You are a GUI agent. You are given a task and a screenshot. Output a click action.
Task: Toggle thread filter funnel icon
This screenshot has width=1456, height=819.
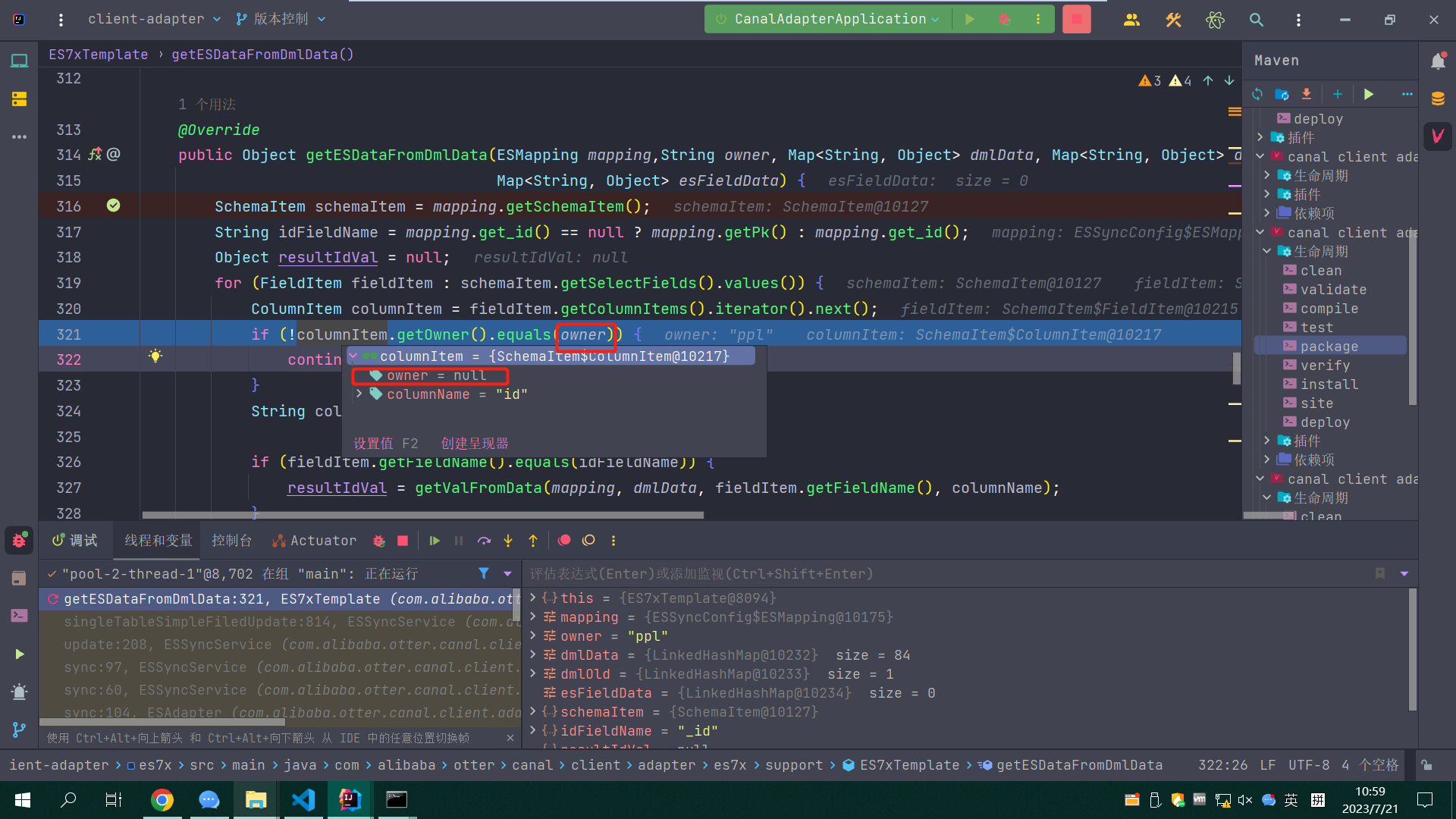[484, 573]
